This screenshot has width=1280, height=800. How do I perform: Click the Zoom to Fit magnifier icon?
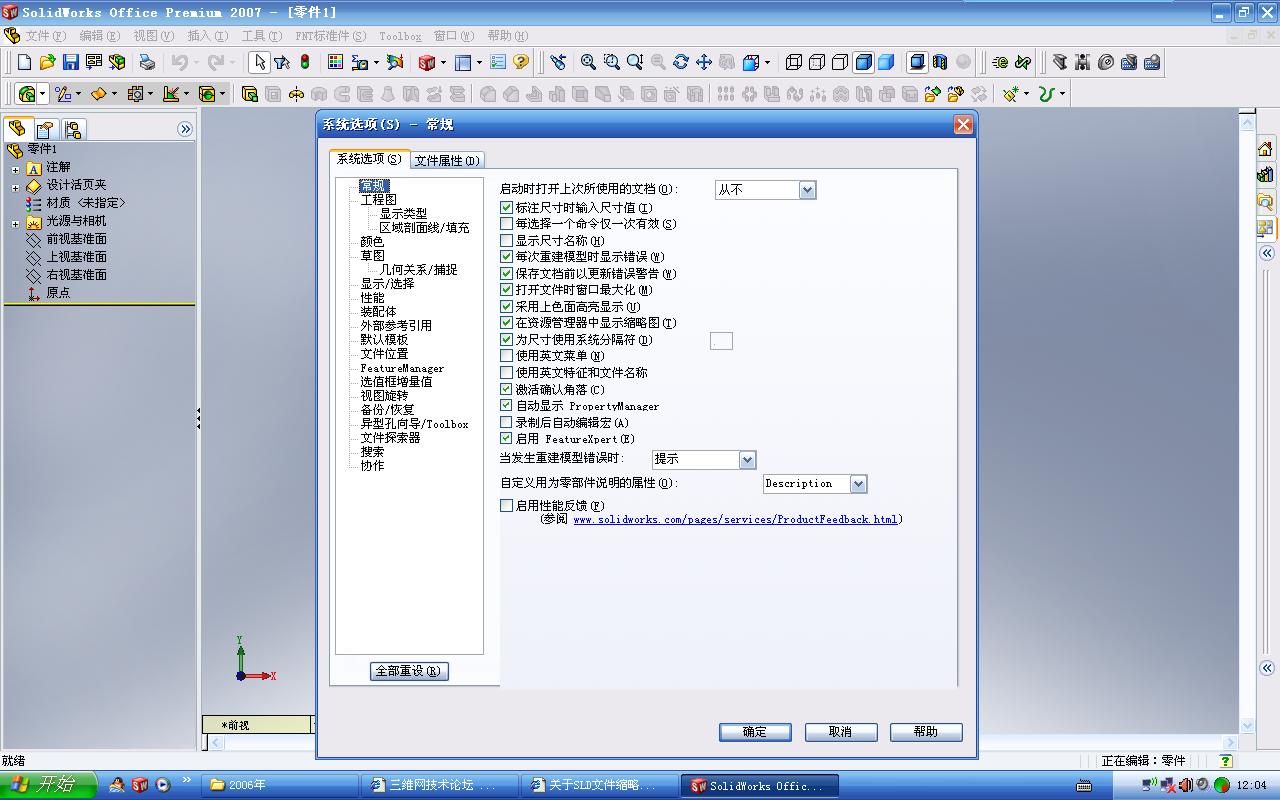589,62
